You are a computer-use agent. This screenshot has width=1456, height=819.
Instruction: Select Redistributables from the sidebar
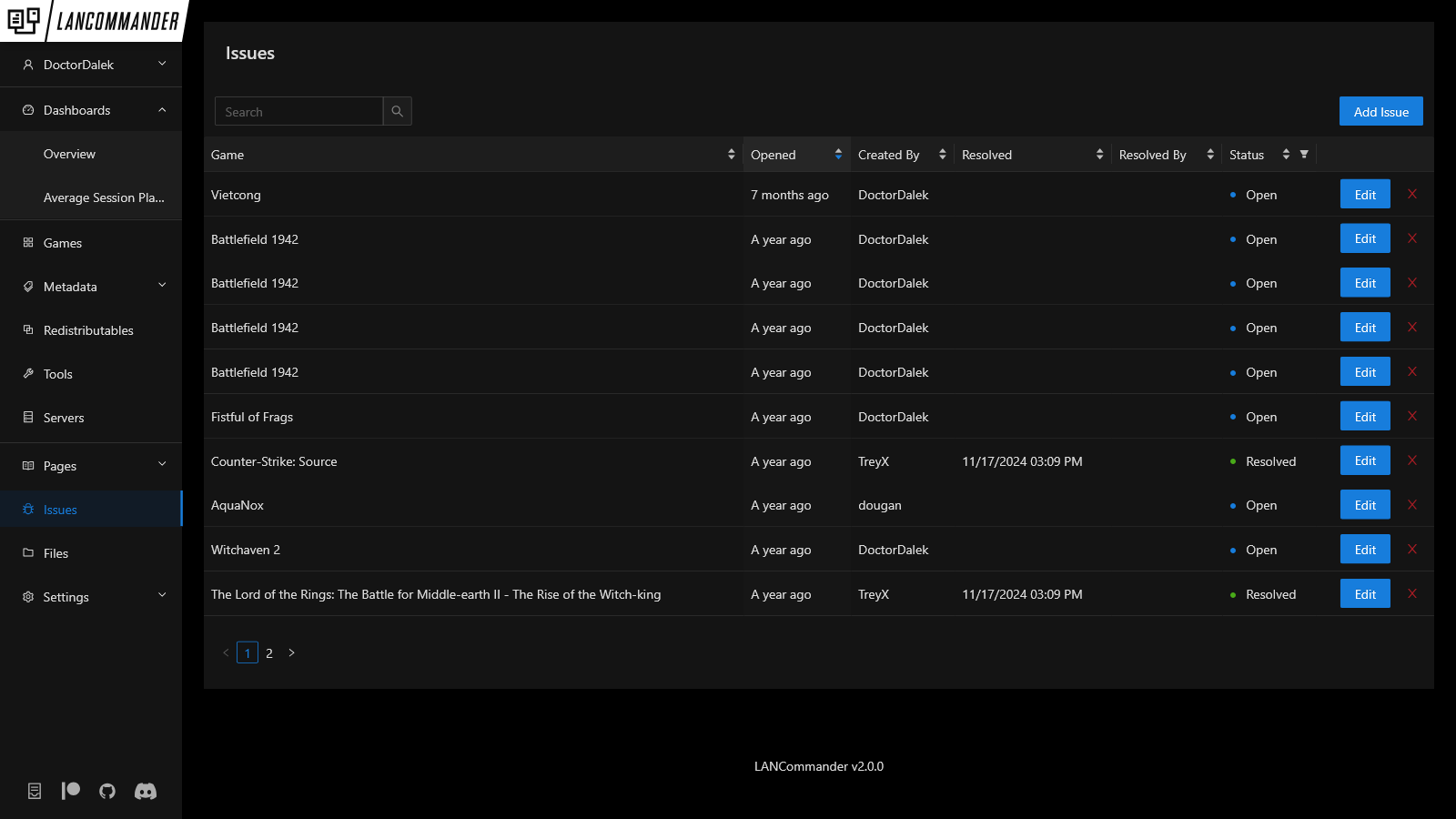click(88, 330)
